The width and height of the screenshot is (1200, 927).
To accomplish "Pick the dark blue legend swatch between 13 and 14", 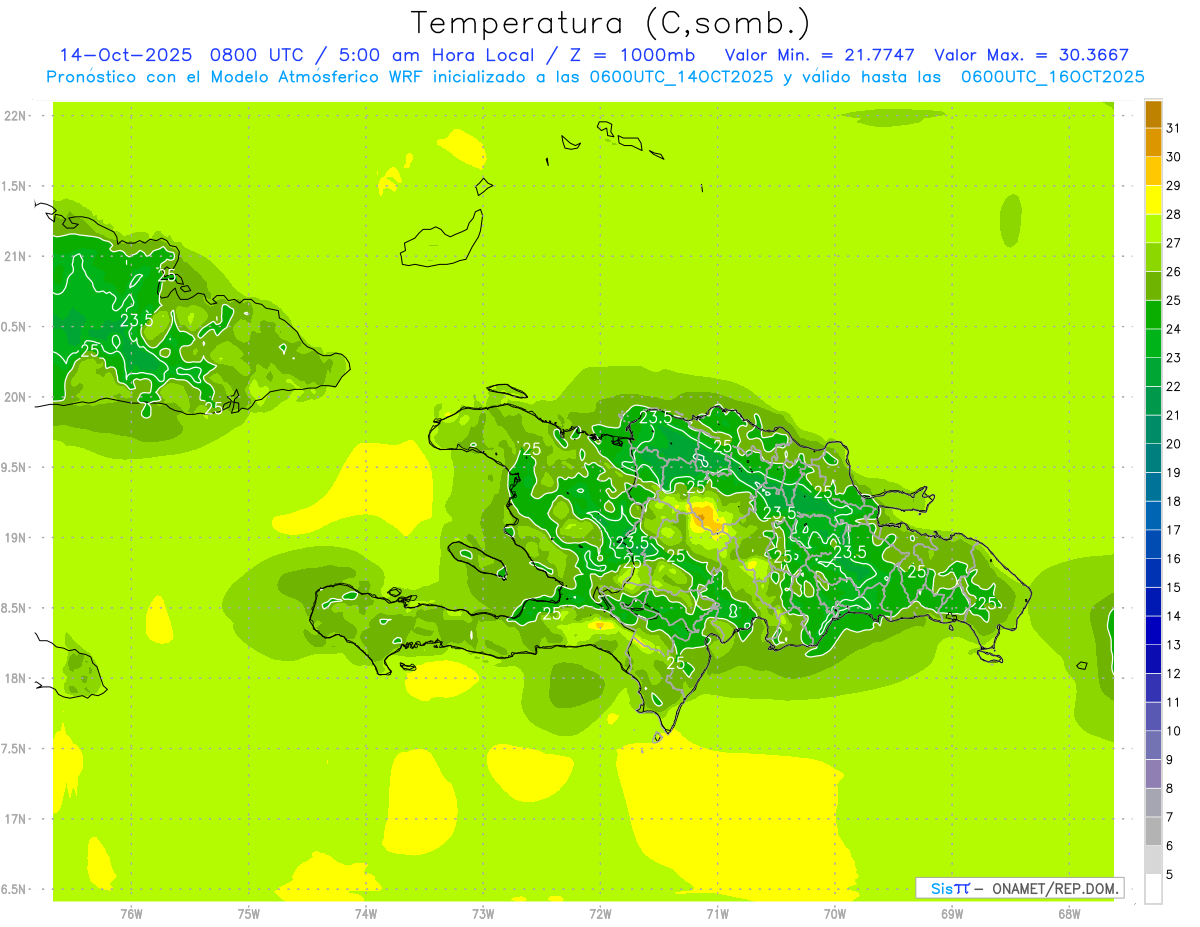I will pyautogui.click(x=1153, y=631).
